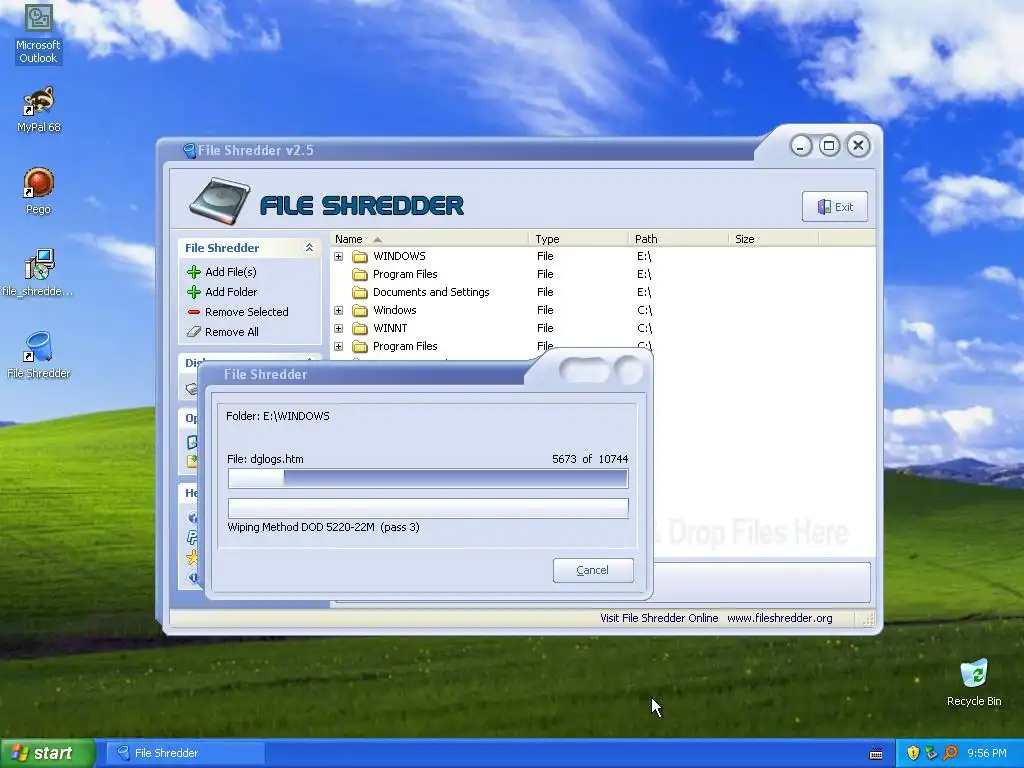
Task: Open Visit File Shredder Online link
Action: pos(659,618)
